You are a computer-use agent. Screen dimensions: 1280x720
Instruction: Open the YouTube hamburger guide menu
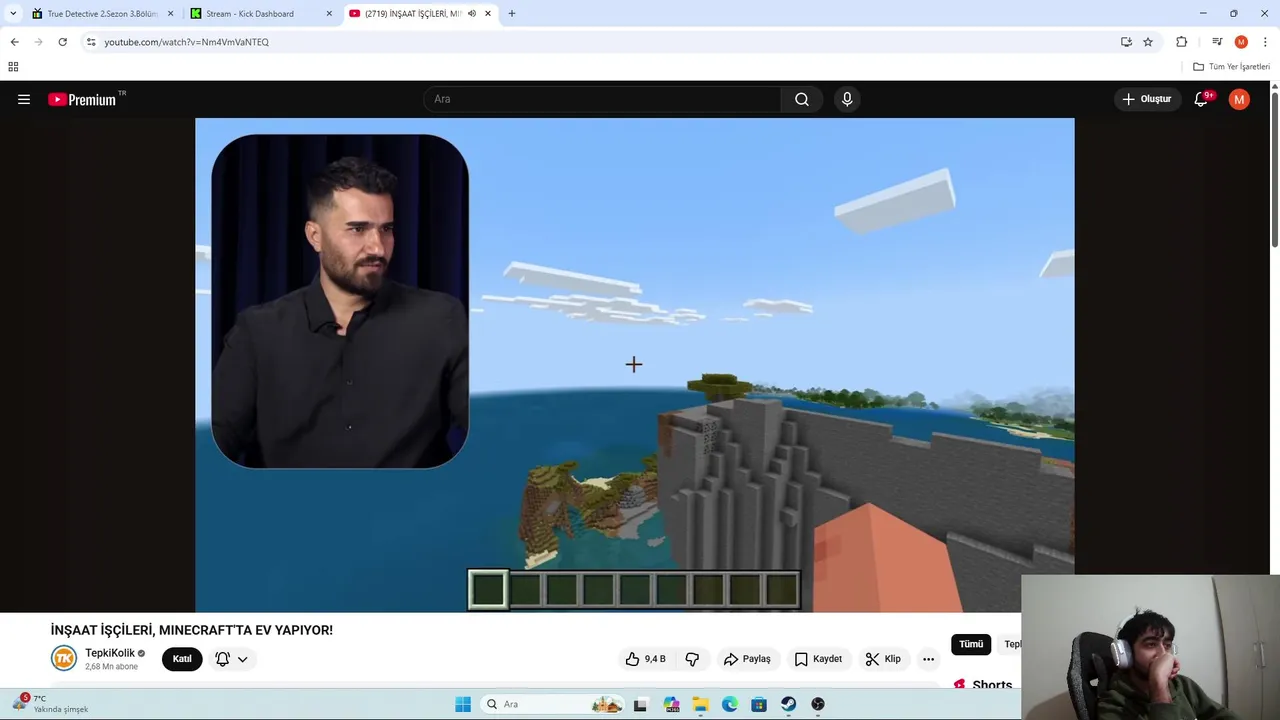(24, 99)
